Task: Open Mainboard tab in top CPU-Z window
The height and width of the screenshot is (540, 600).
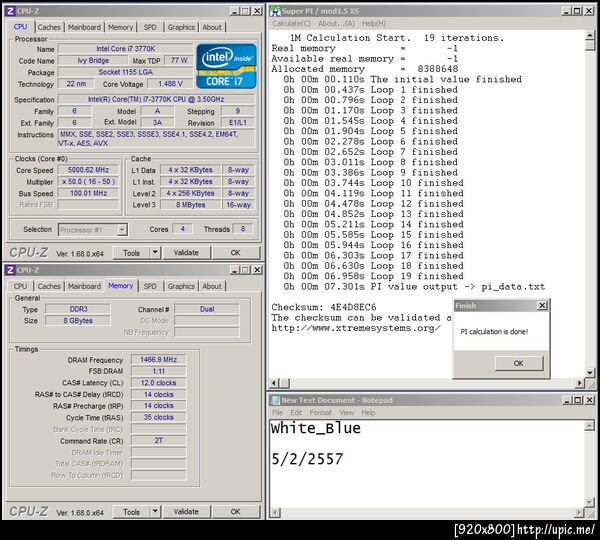Action: point(84,27)
